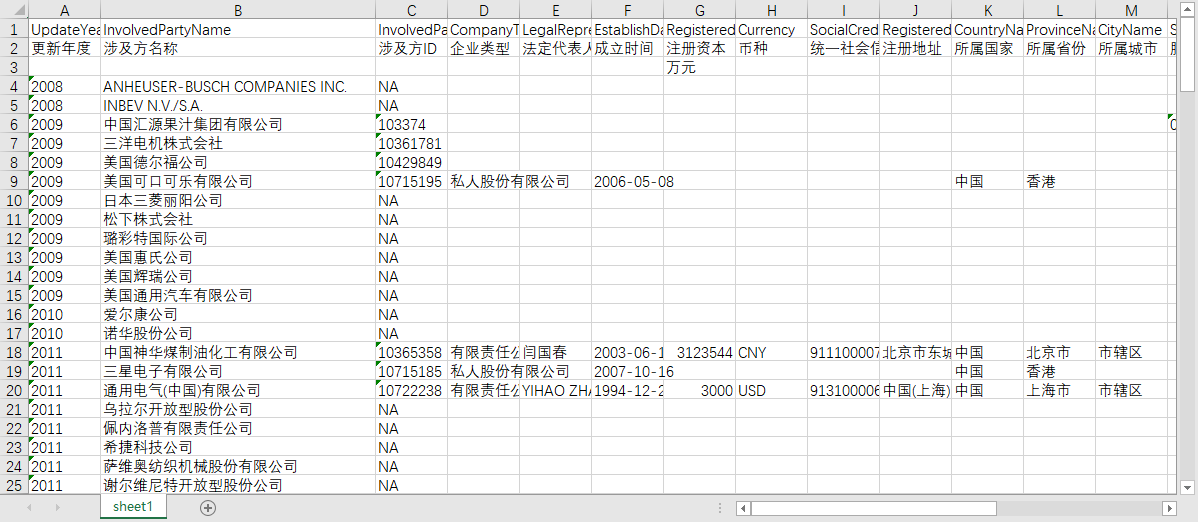
Task: Click cell 通用电气(中国)有限公司
Action: pyautogui.click(x=238, y=391)
